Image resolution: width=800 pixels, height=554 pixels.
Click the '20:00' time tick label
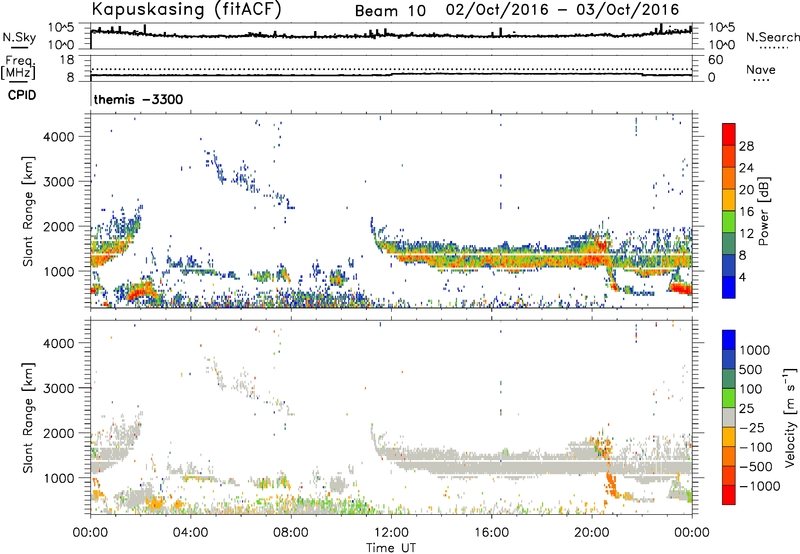(591, 533)
